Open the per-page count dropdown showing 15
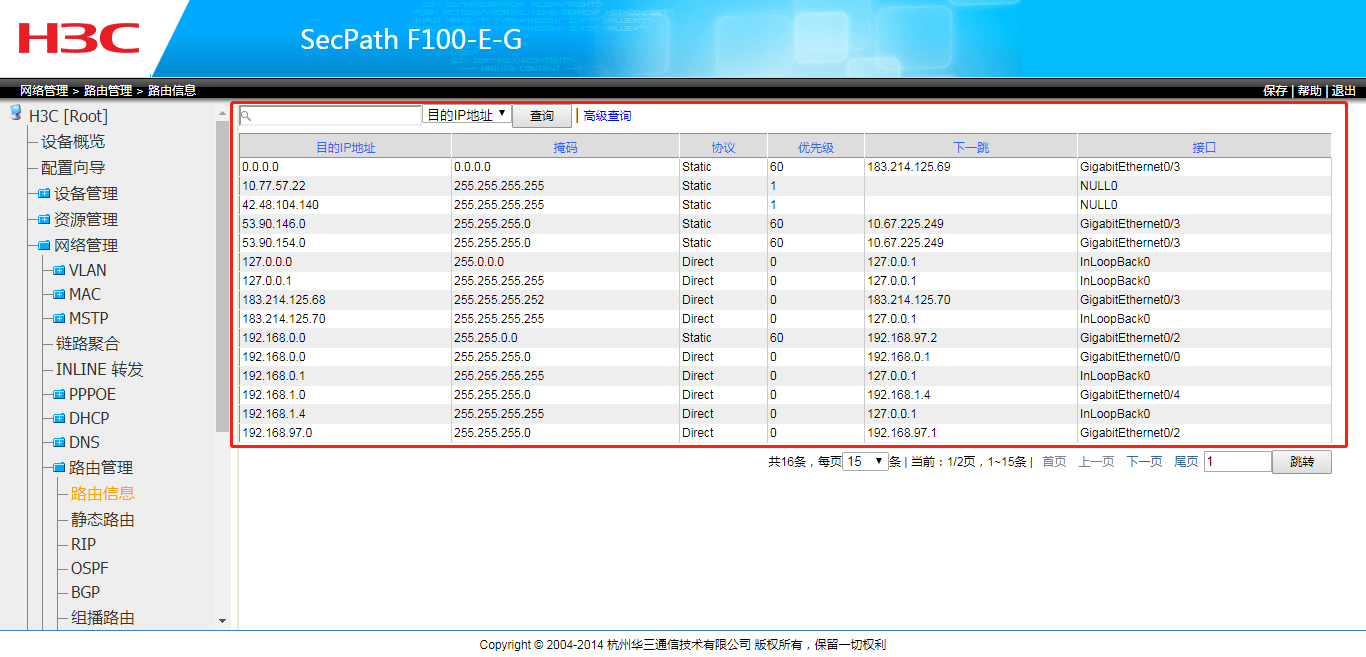 point(866,461)
